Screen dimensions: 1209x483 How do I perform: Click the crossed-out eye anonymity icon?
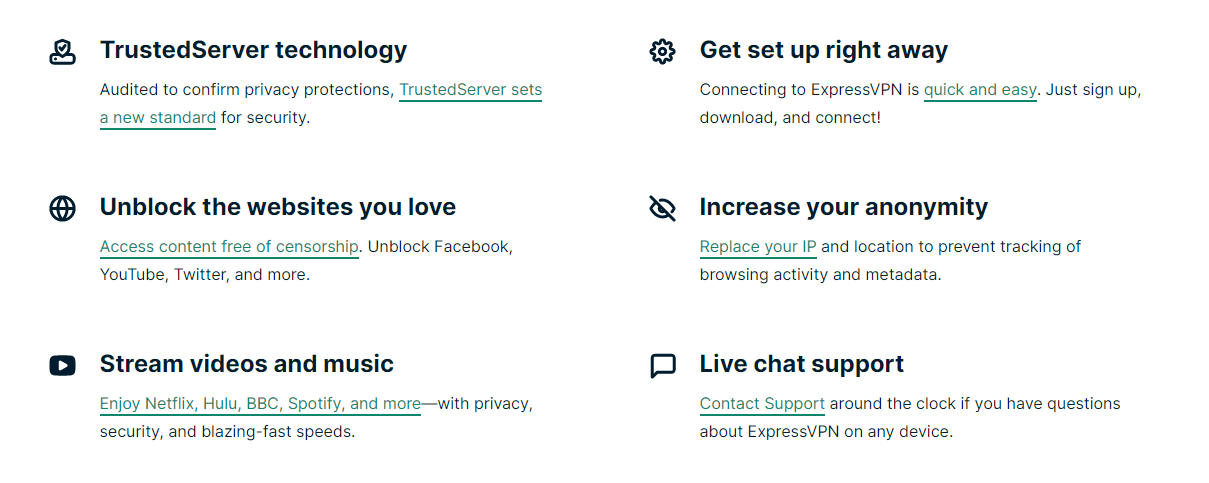click(662, 208)
